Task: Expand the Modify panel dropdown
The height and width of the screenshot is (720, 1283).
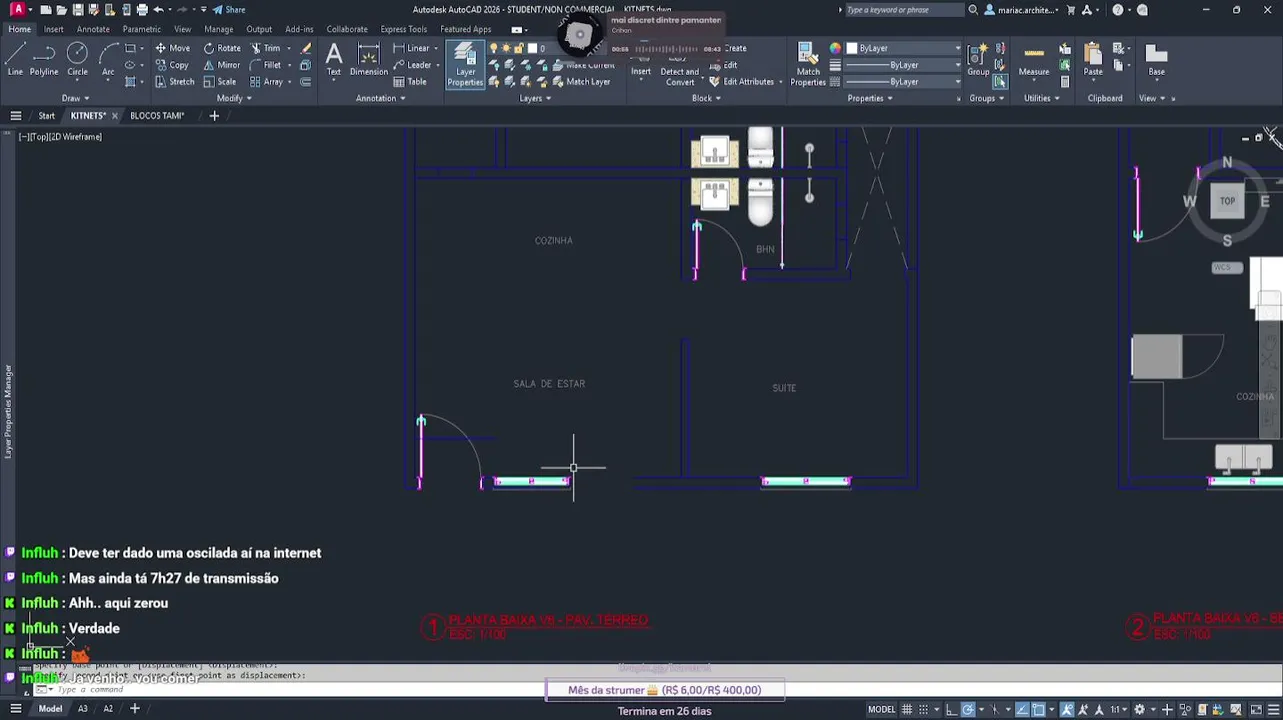Action: point(234,98)
